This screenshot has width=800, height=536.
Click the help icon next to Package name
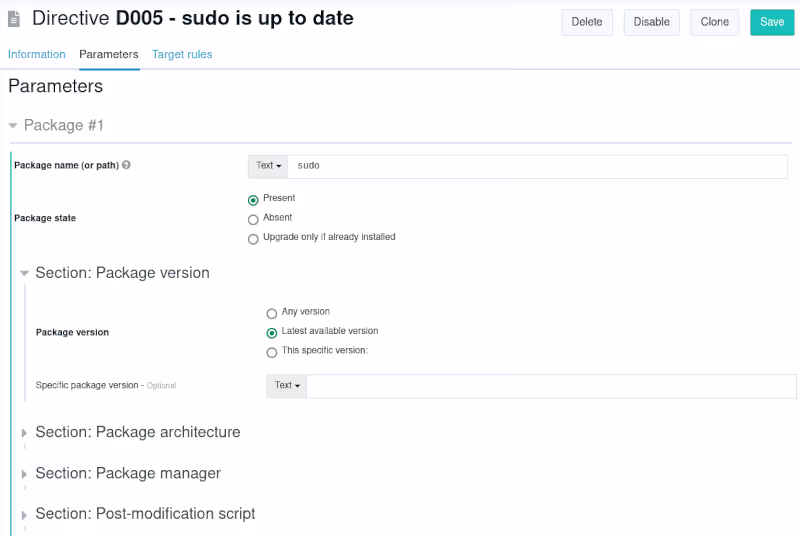click(127, 165)
